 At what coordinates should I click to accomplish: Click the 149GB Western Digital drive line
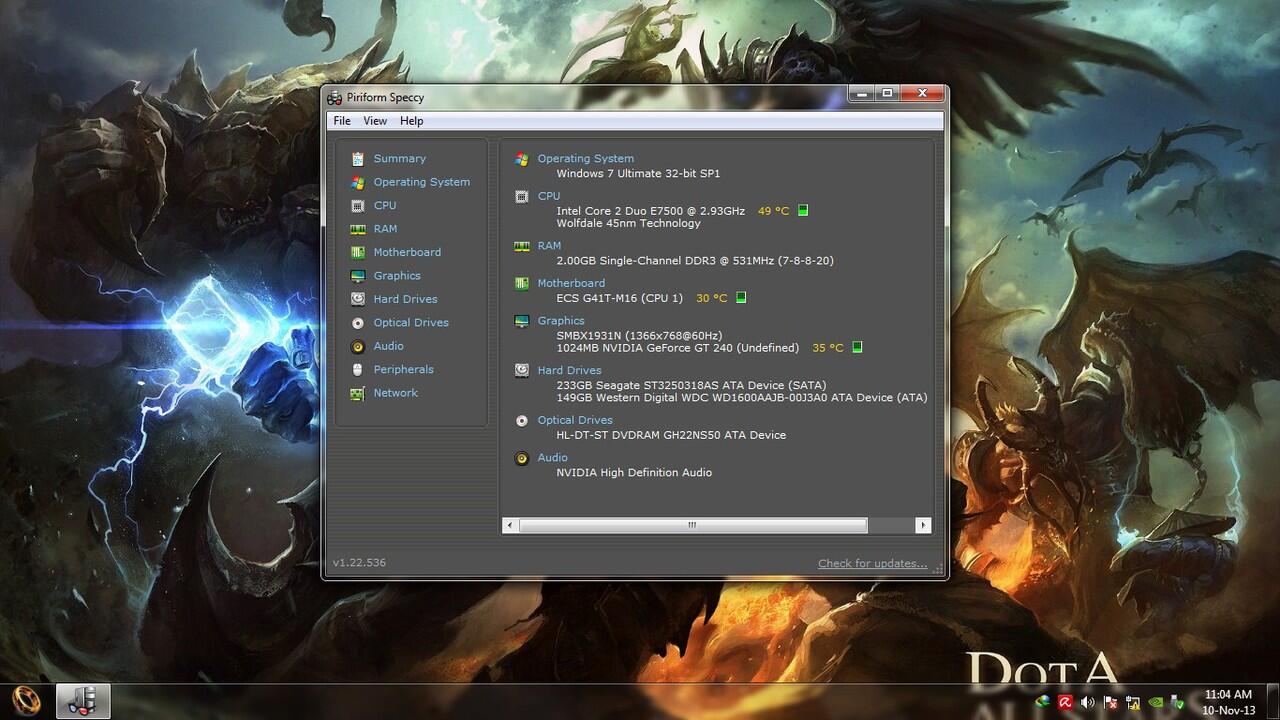[741, 397]
